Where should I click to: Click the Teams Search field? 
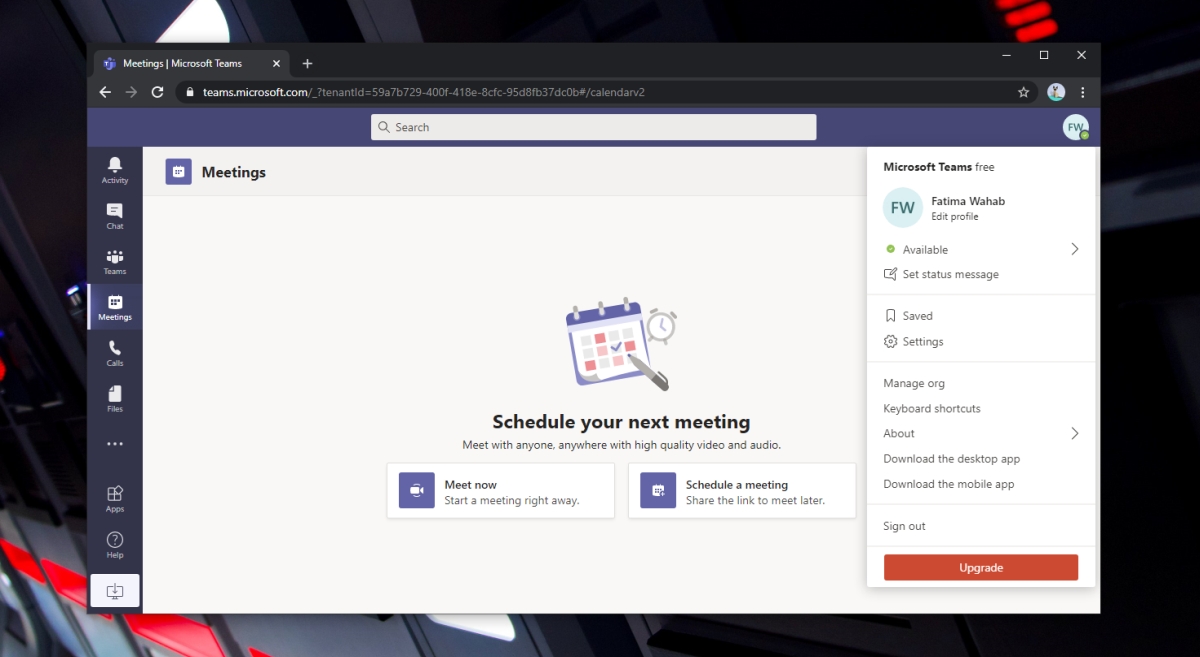[x=593, y=127]
